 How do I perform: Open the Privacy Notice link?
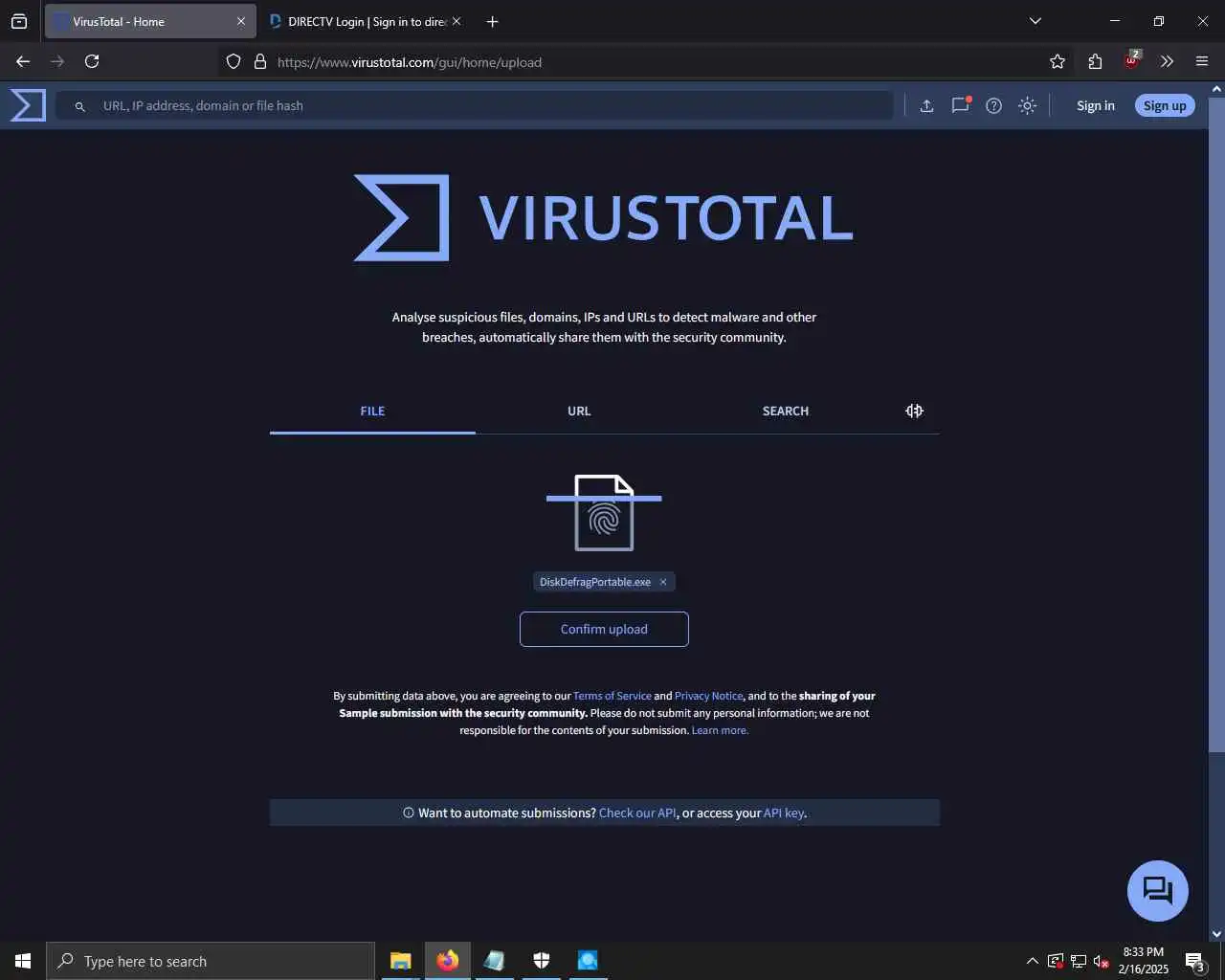708,696
